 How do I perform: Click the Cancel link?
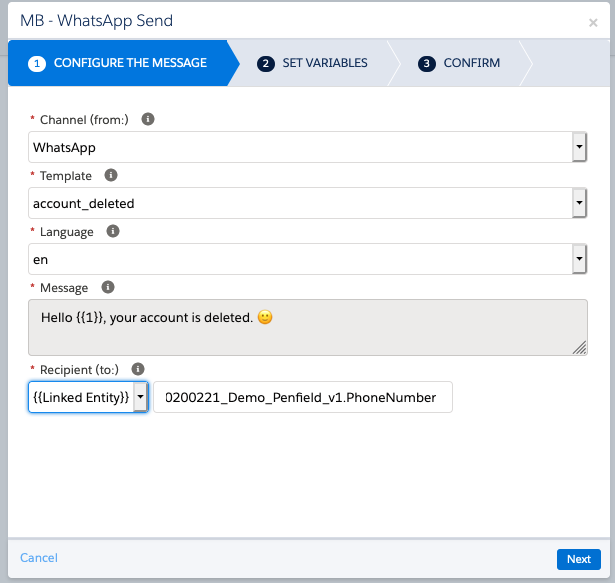[x=39, y=558]
